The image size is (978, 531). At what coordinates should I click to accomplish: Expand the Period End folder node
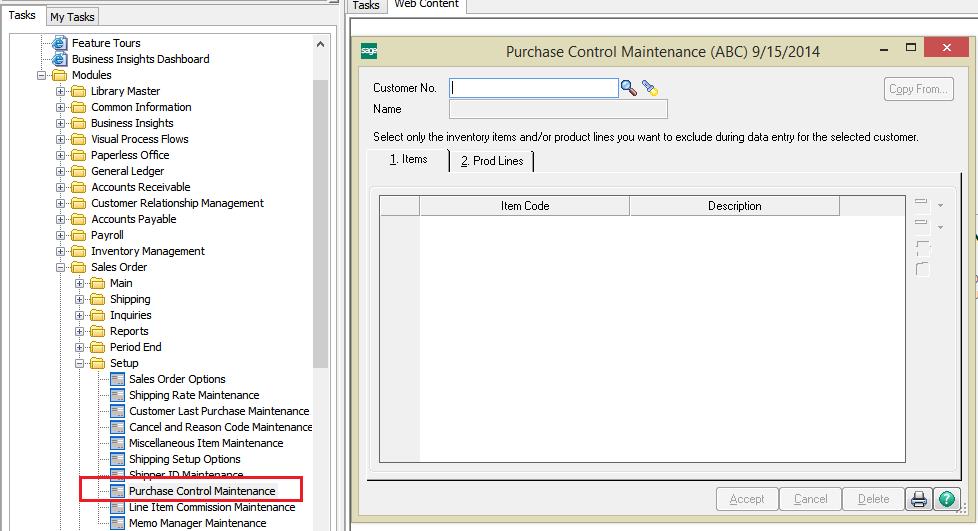pos(80,347)
